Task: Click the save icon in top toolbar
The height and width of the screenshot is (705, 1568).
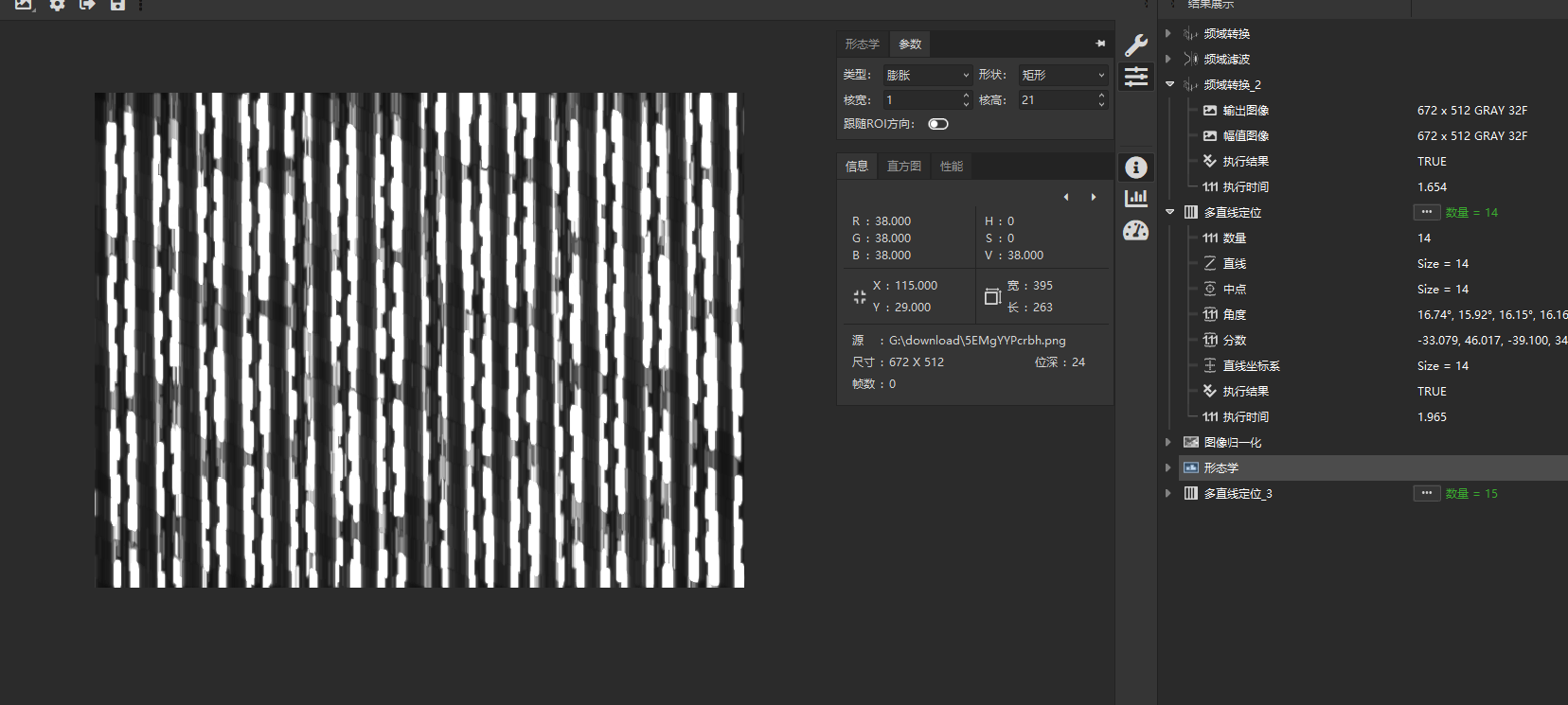Action: click(x=117, y=5)
